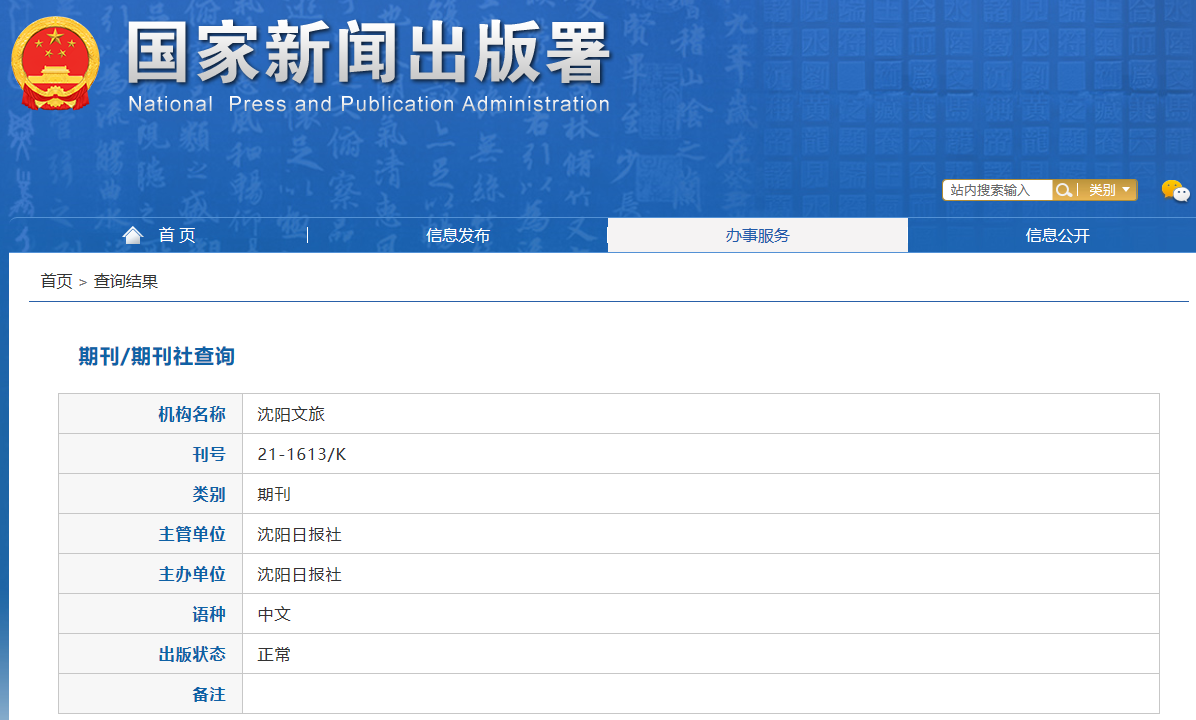Click 沈阳日报社 in the 主办单位 row
The height and width of the screenshot is (720, 1196).
pos(299,574)
